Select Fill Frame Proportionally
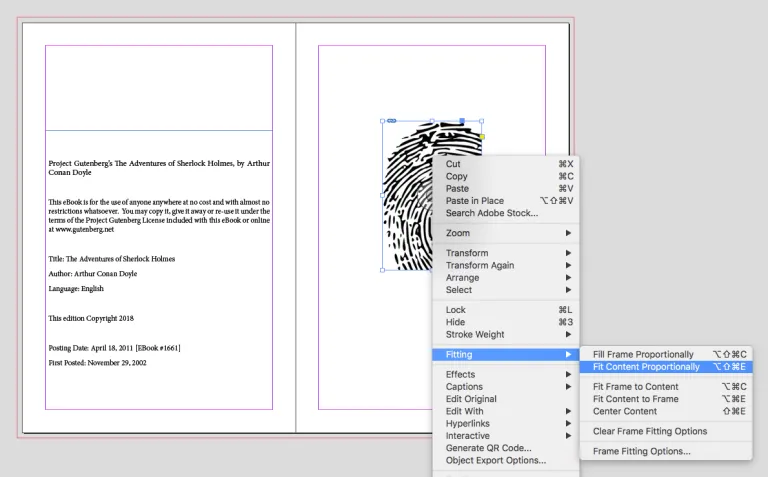This screenshot has width=768, height=477. click(x=666, y=355)
